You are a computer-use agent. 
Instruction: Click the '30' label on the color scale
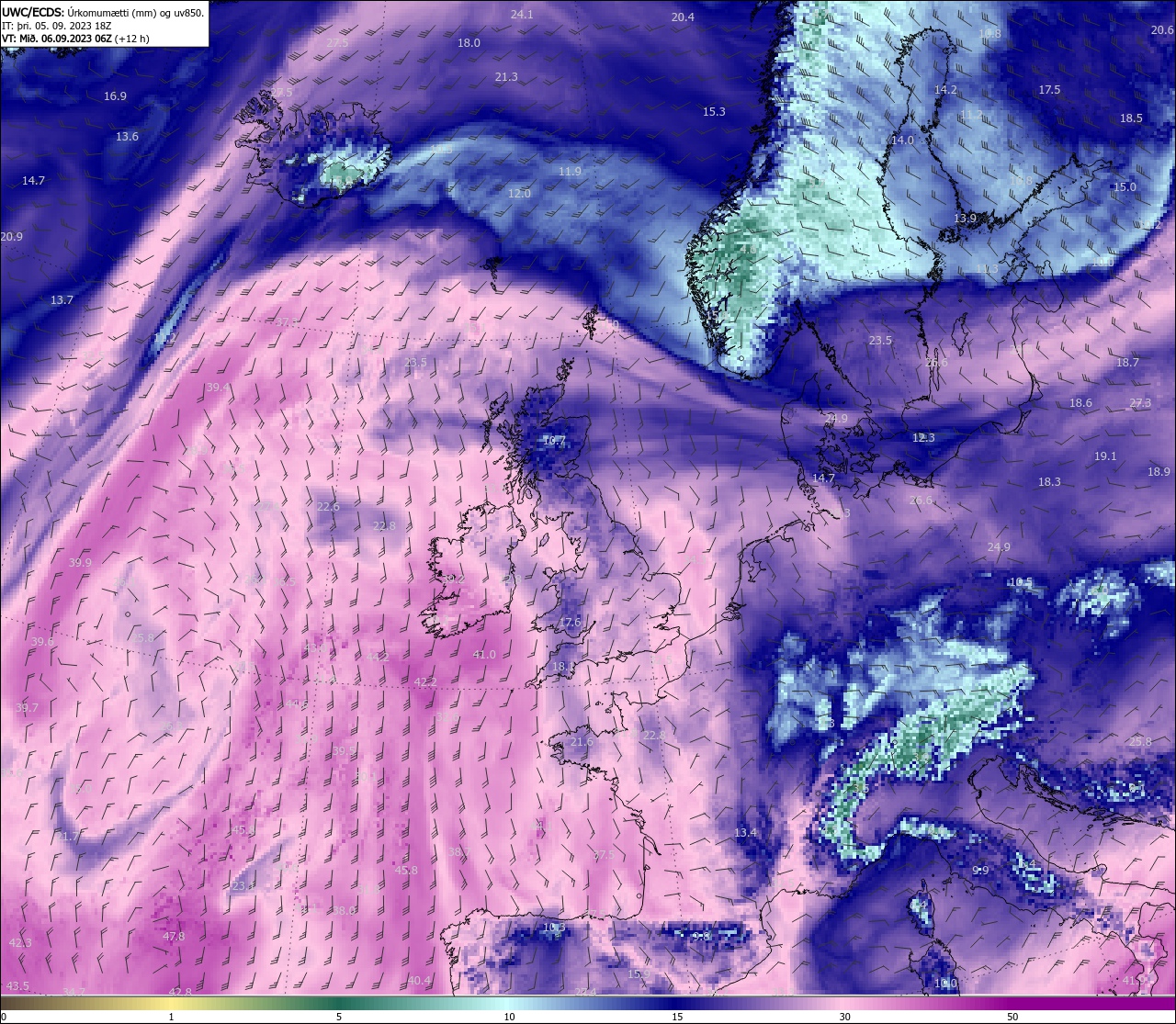coord(844,1017)
